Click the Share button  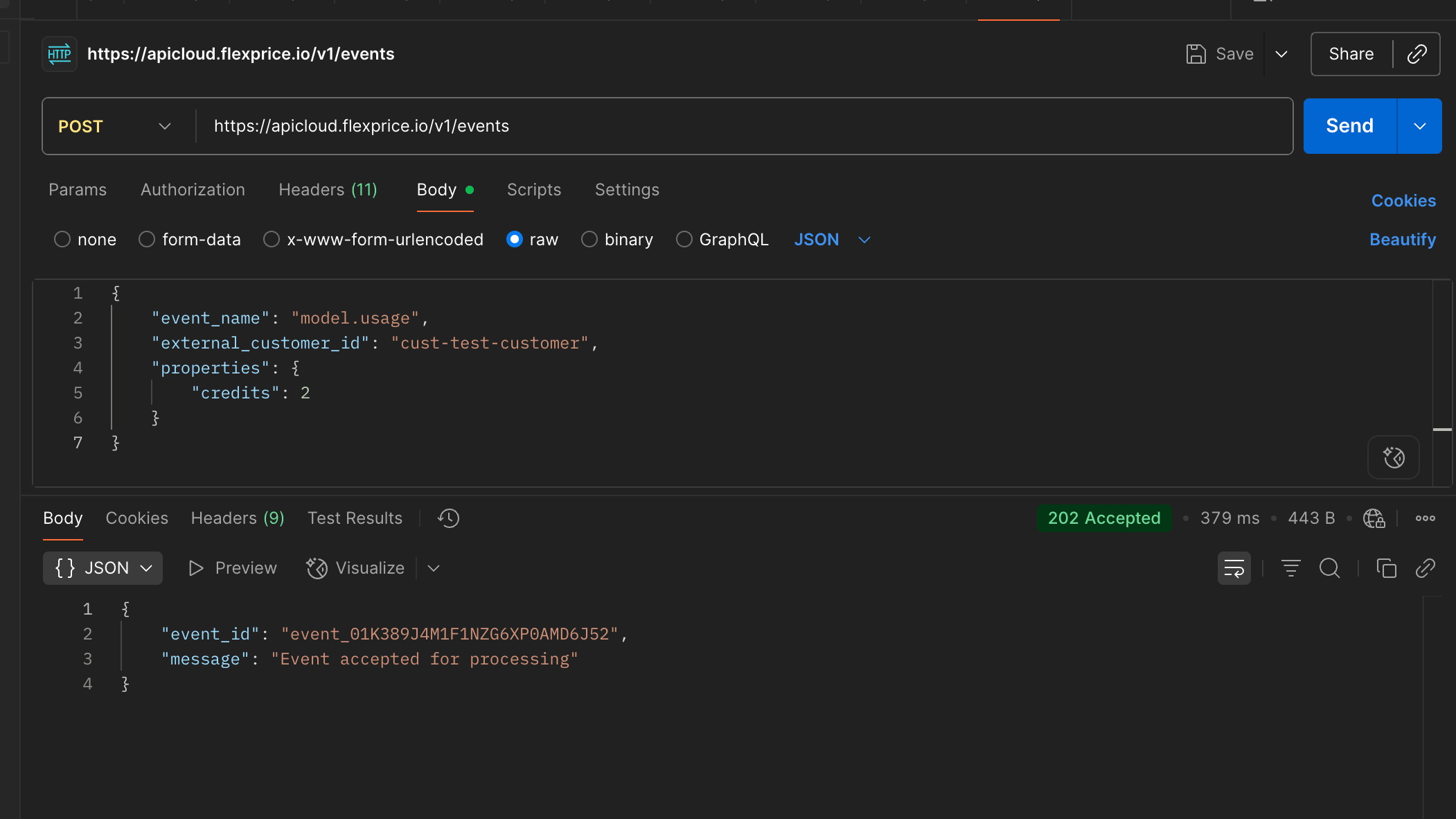click(1351, 54)
